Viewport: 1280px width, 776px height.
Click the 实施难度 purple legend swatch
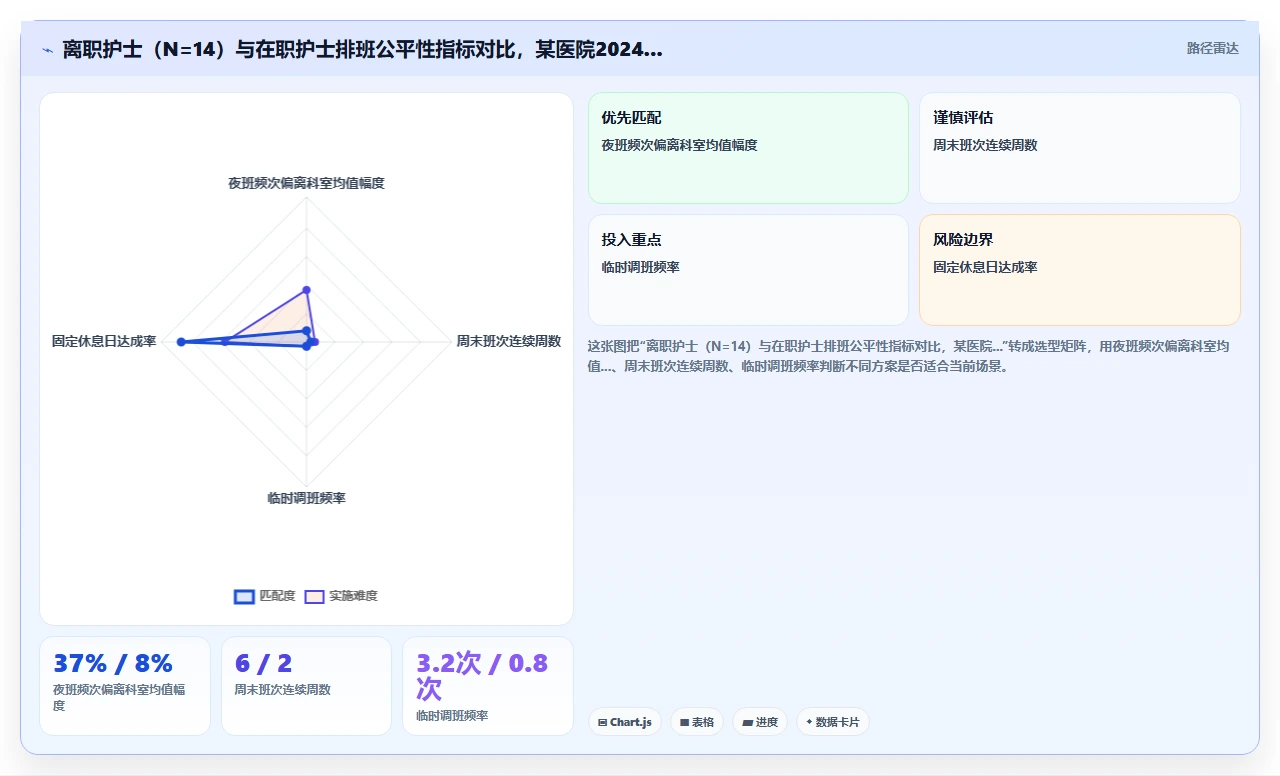click(x=314, y=597)
